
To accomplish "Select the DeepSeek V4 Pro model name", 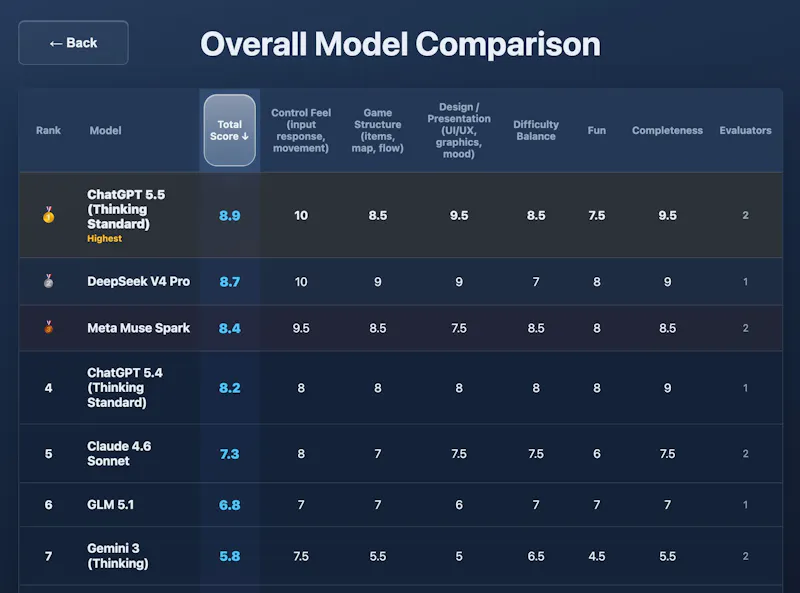I will [138, 281].
